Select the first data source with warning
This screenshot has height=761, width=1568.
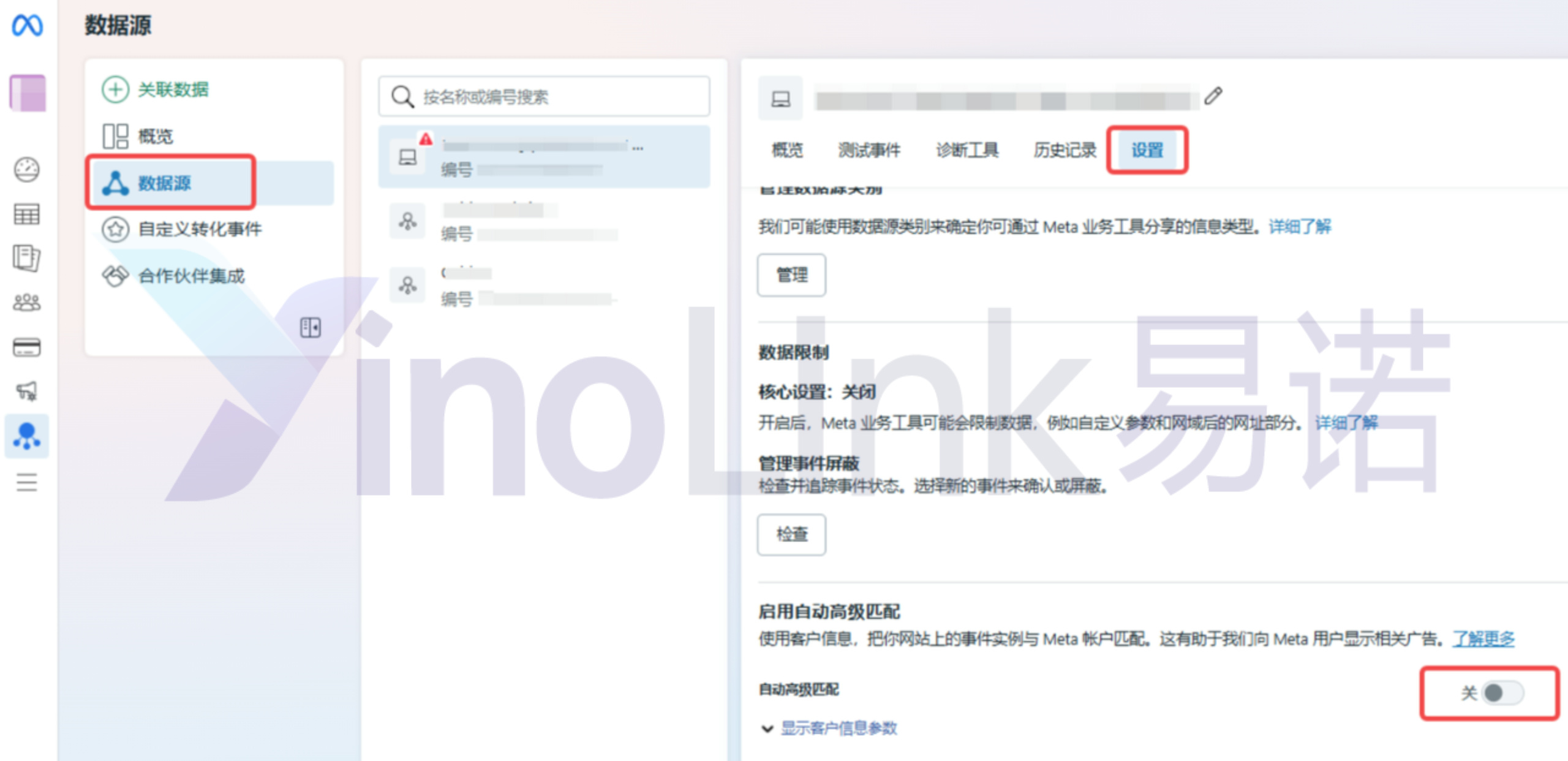544,157
